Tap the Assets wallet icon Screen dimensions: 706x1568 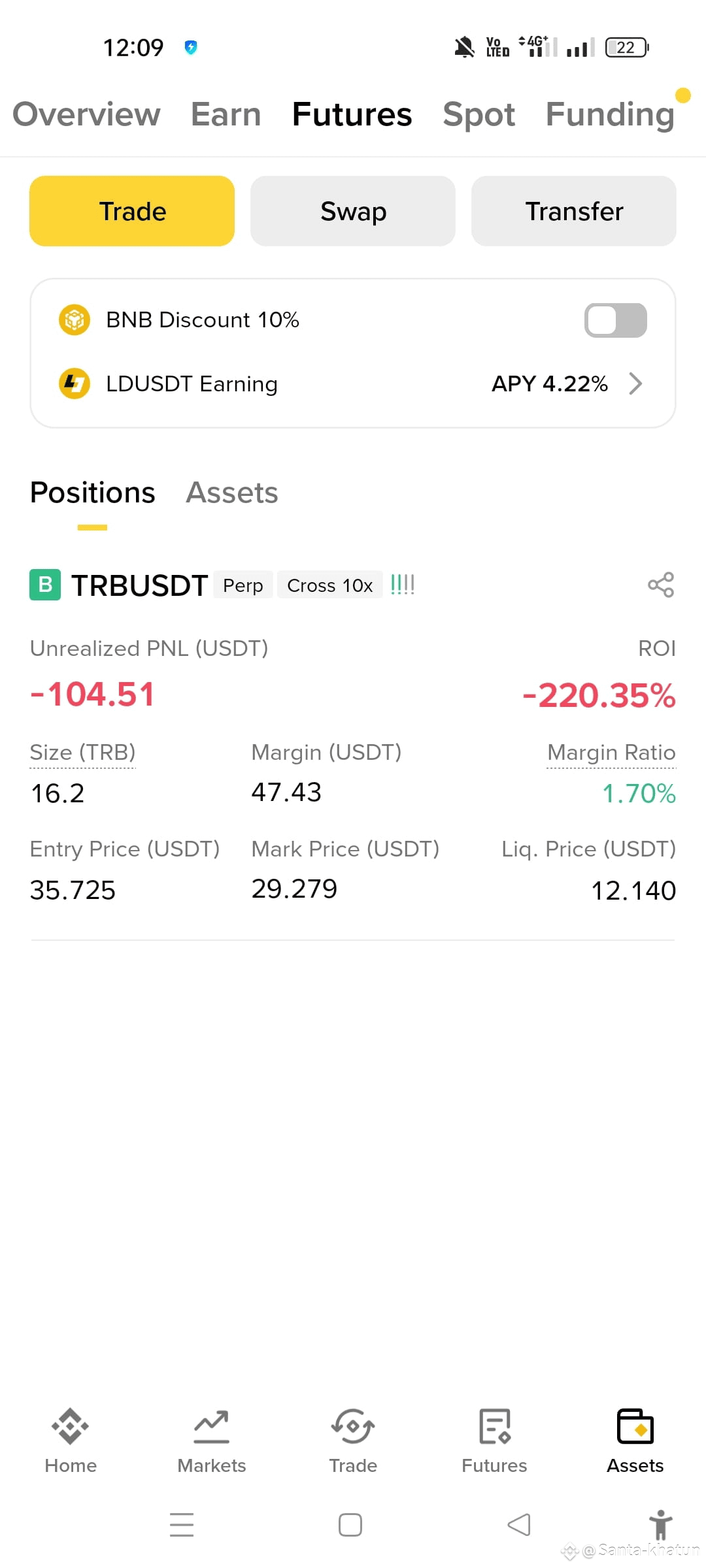635,1426
